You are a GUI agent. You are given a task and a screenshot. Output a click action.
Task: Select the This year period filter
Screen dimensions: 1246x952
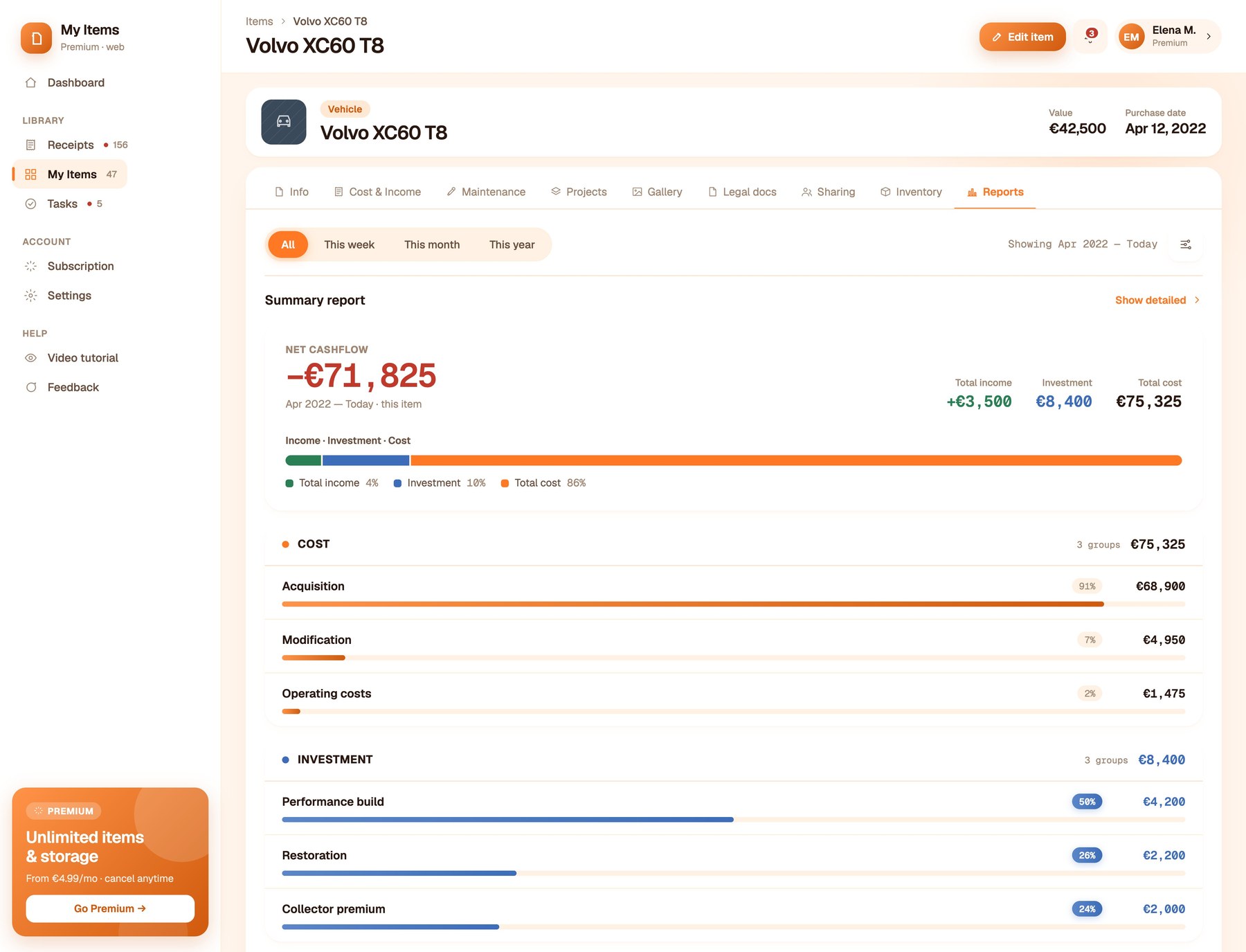512,244
